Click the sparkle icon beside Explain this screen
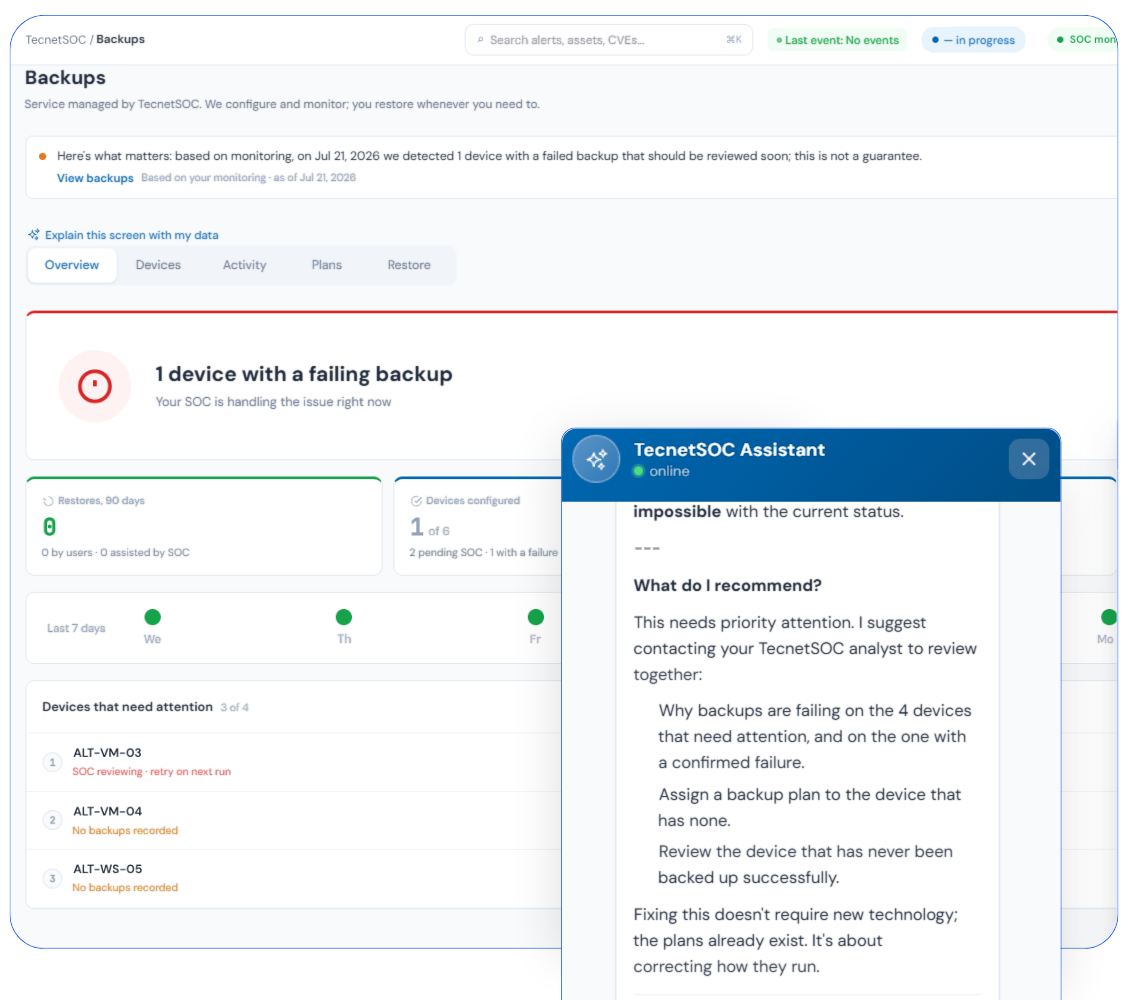The image size is (1128, 1000). [34, 235]
